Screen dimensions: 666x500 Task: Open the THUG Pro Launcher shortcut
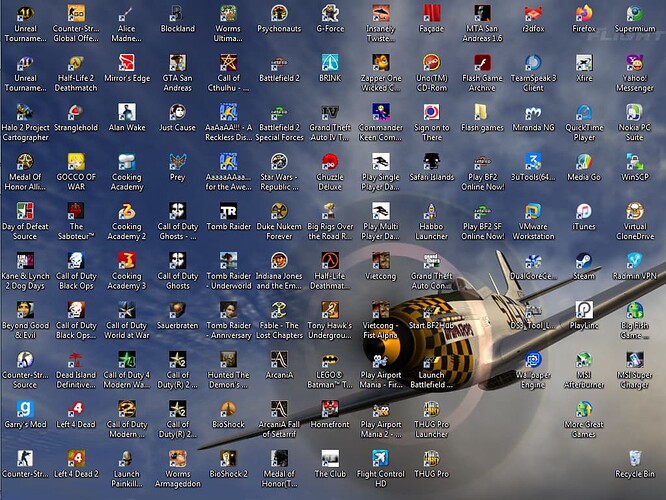click(x=431, y=421)
